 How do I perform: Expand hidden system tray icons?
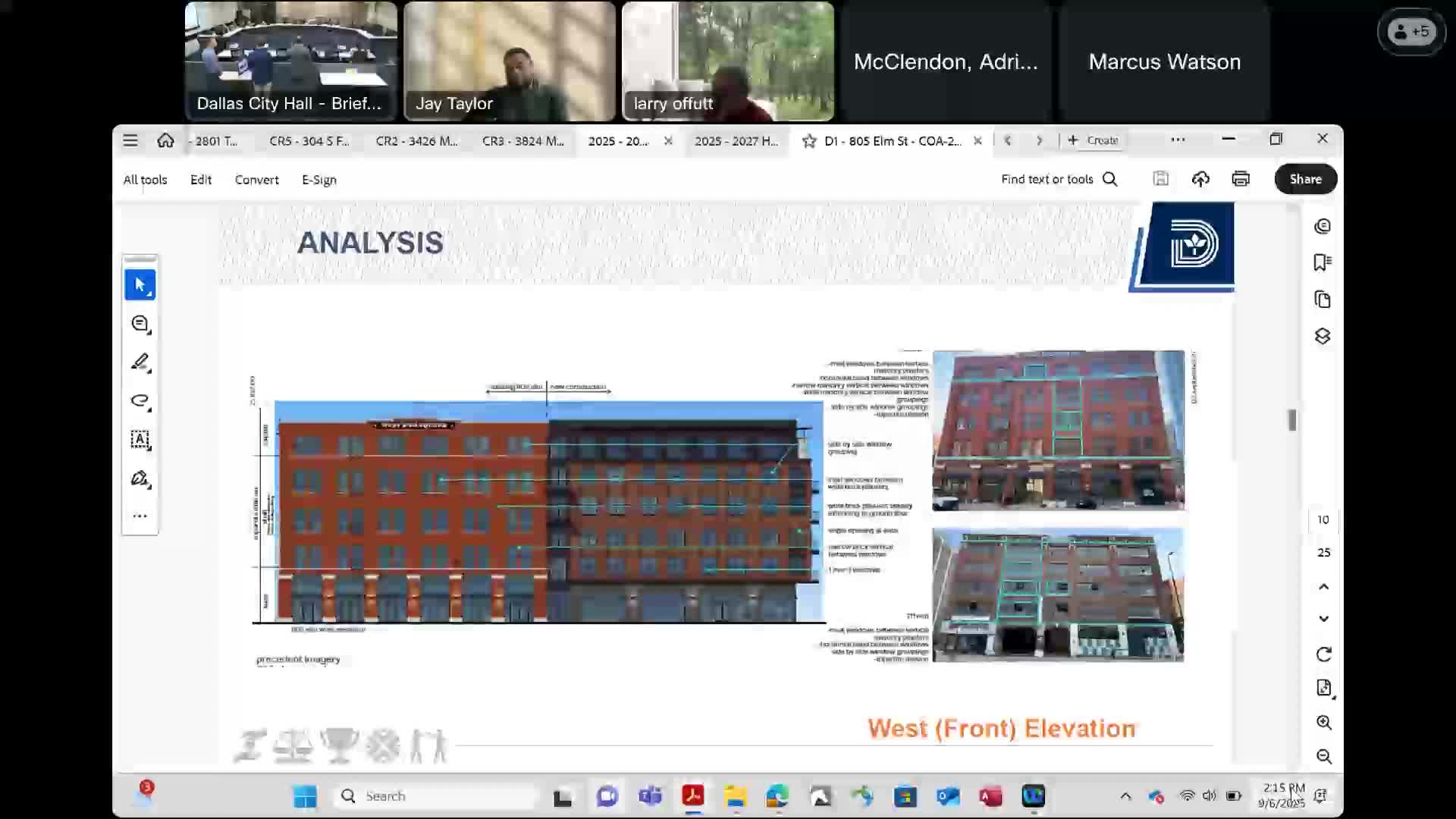[x=1125, y=796]
